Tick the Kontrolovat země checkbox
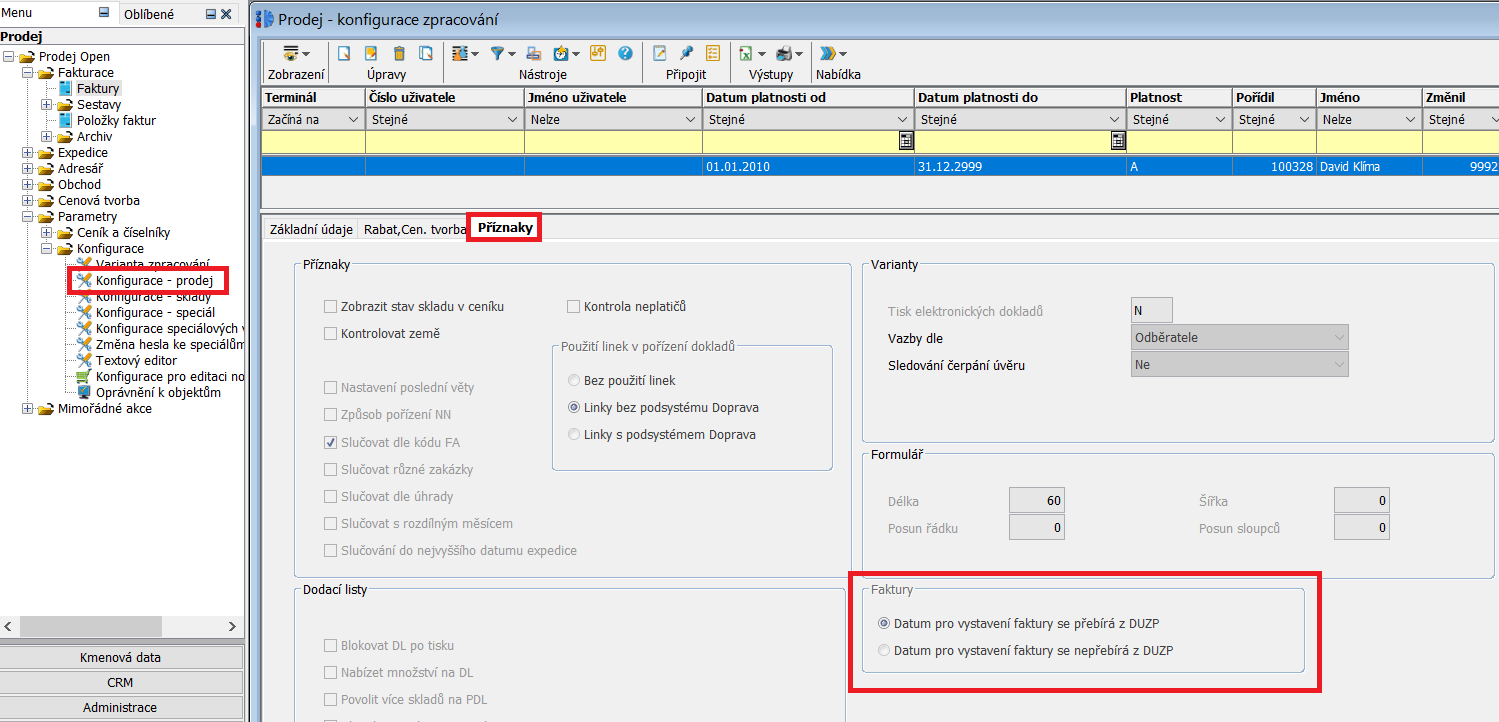The width and height of the screenshot is (1499, 722). [331, 334]
